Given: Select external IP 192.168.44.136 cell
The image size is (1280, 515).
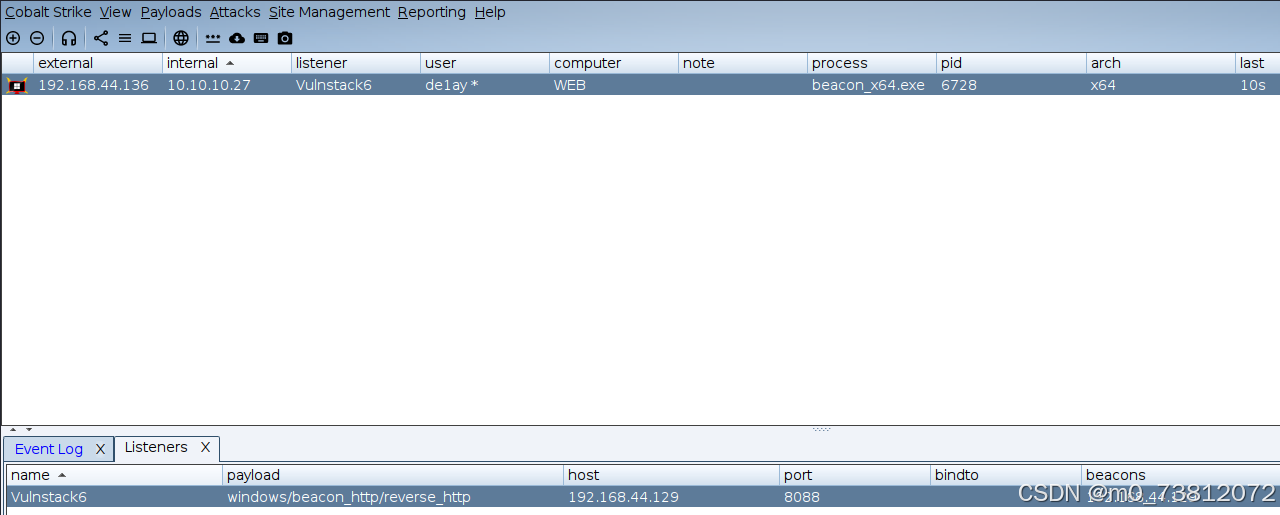Looking at the screenshot, I should click(x=98, y=85).
